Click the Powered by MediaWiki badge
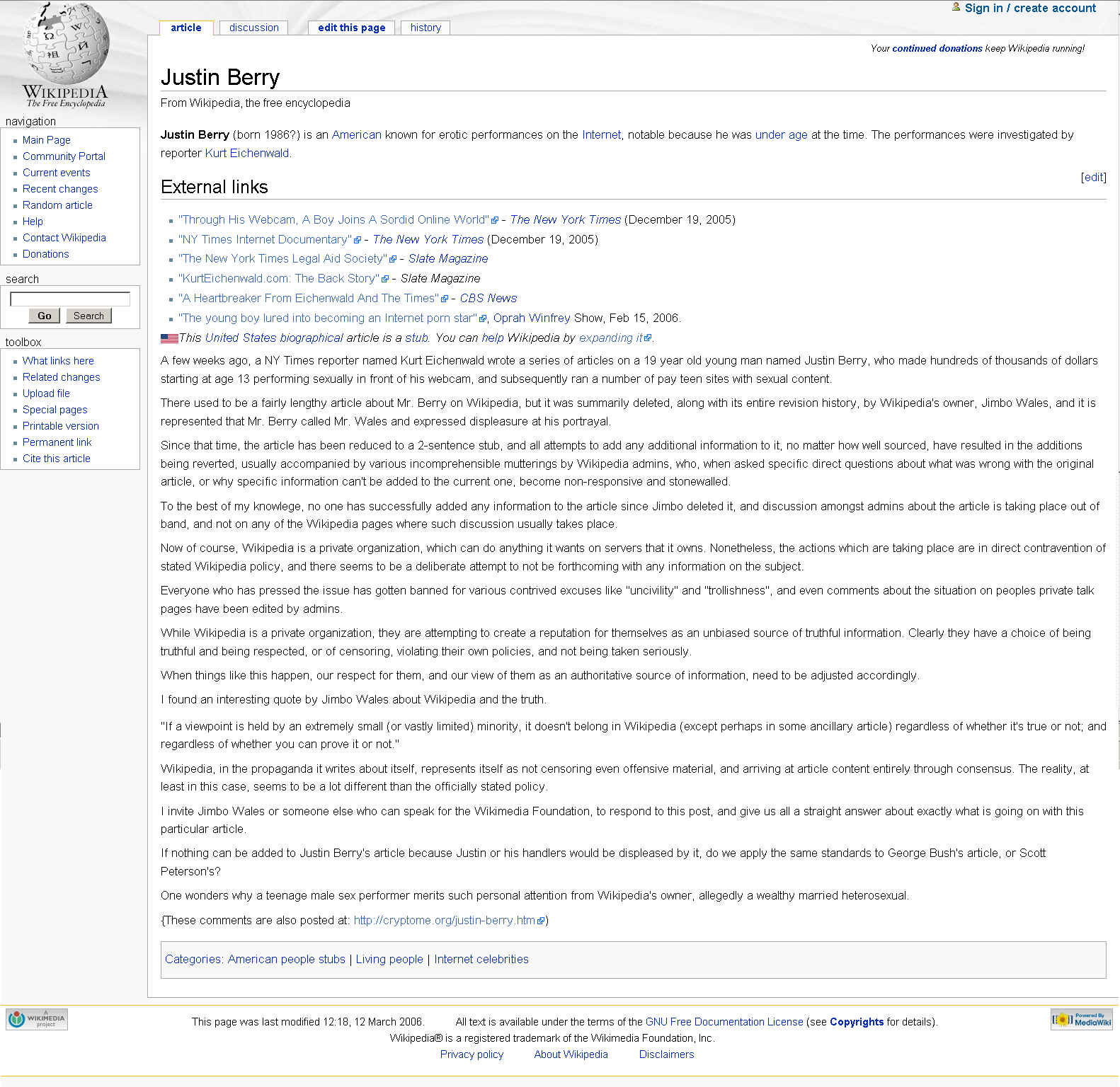Image resolution: width=1120 pixels, height=1087 pixels. pyautogui.click(x=1081, y=1019)
